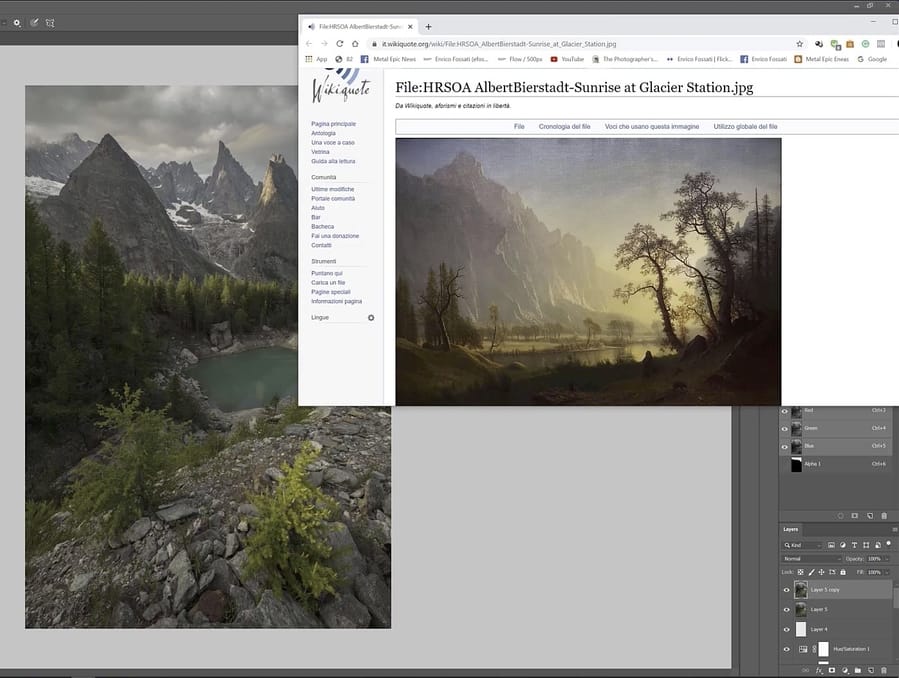899x678 pixels.
Task: Go back in the Chrome browser
Action: pos(309,44)
